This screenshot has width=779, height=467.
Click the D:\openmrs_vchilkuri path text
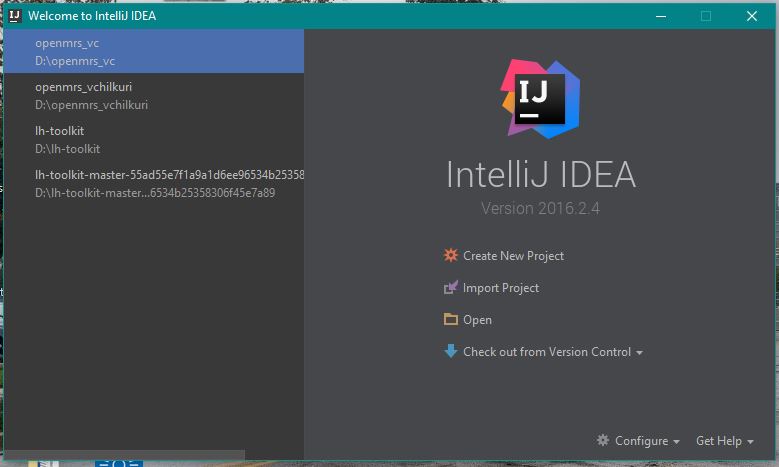click(91, 105)
